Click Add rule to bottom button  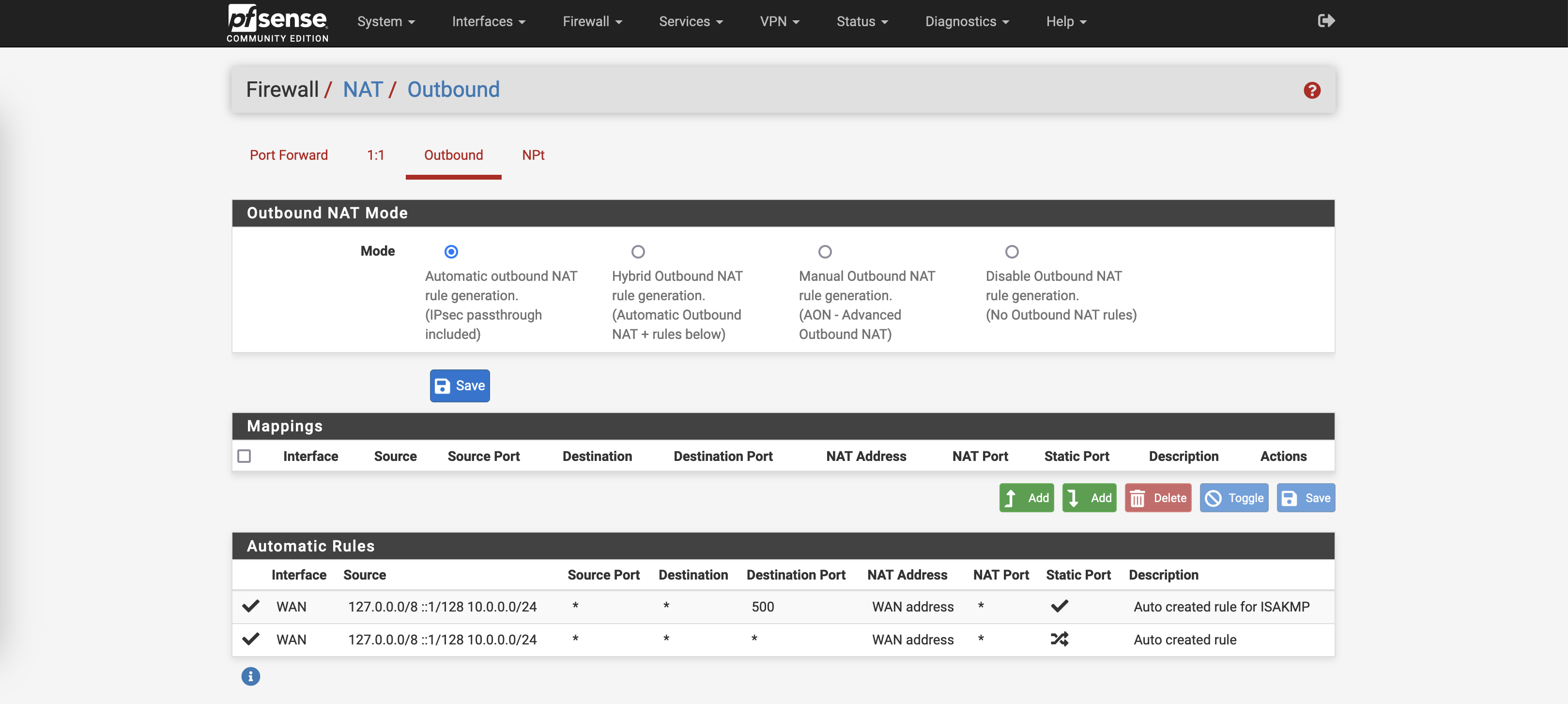pos(1089,498)
